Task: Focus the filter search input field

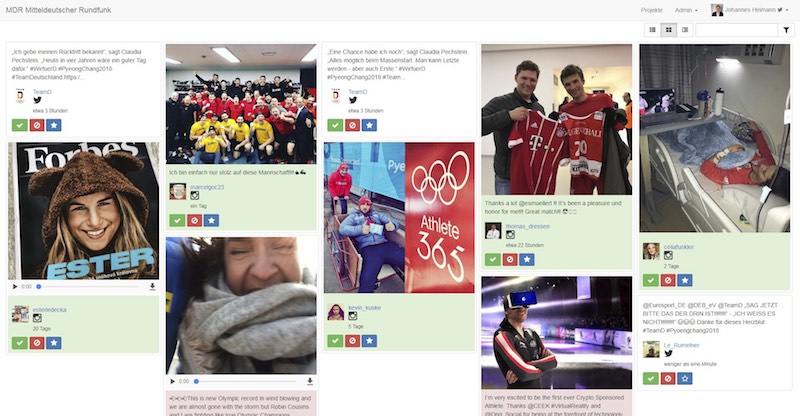Action: click(x=737, y=30)
